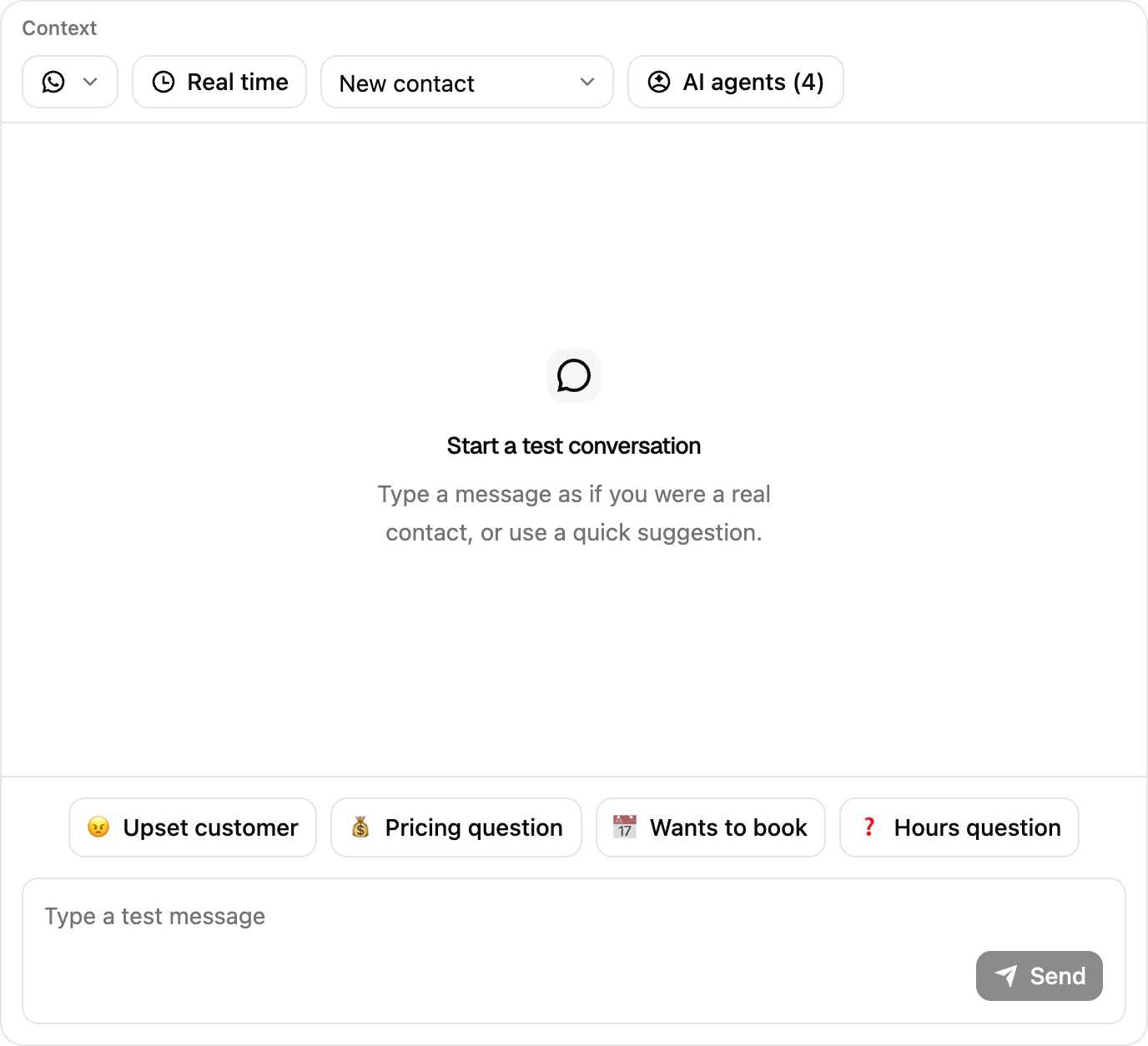Screen dimensions: 1148x1046
Task: Click the Start a test conversation heading
Action: [x=574, y=446]
